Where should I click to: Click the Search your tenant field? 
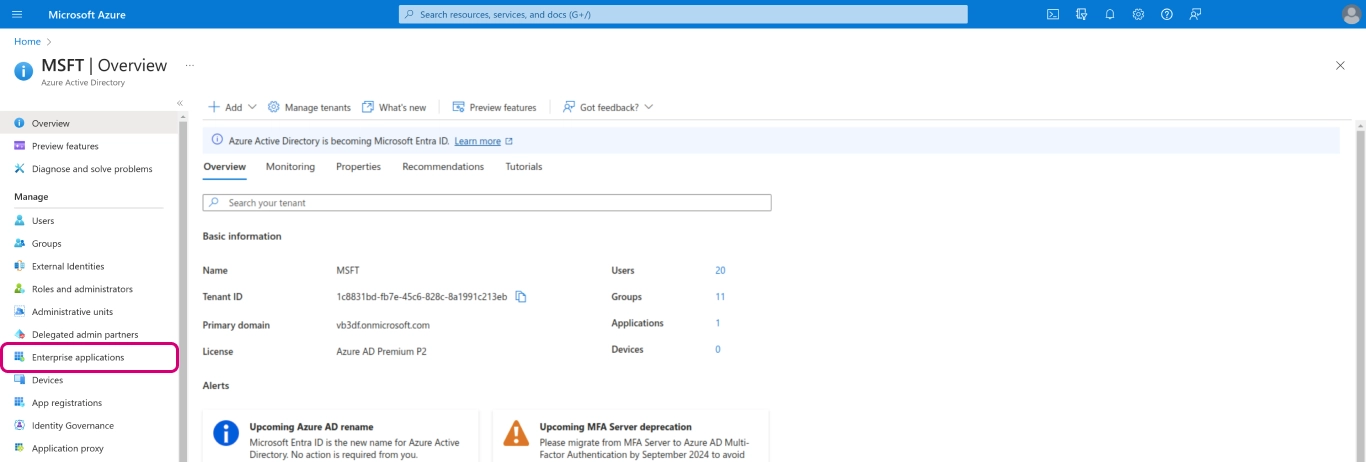[x=487, y=203]
